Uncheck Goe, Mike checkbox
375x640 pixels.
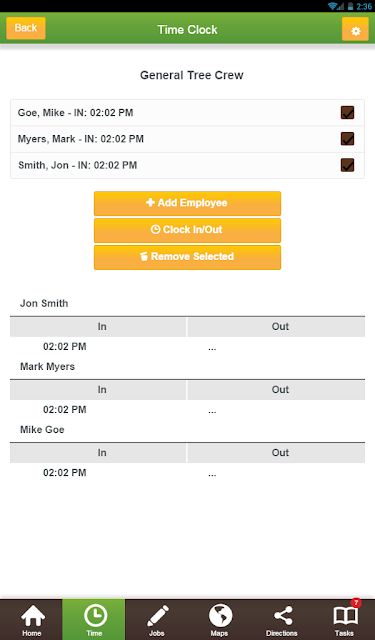347,113
